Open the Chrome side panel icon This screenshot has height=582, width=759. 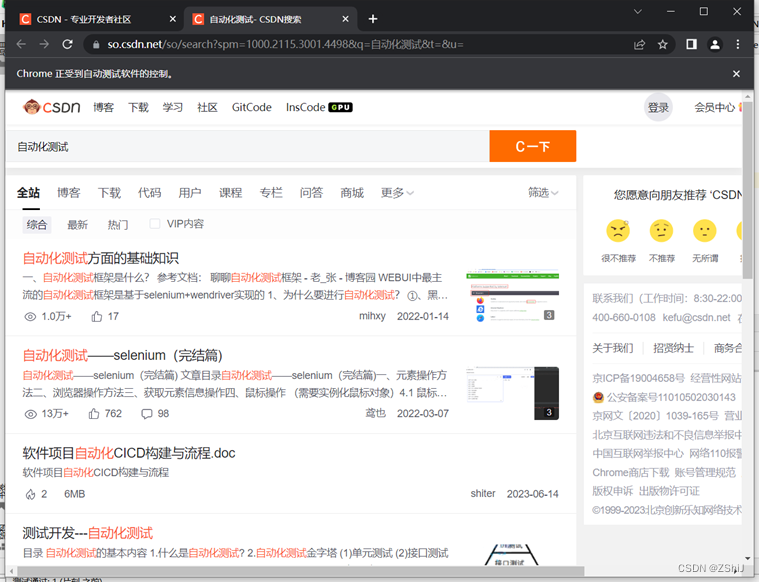[691, 45]
